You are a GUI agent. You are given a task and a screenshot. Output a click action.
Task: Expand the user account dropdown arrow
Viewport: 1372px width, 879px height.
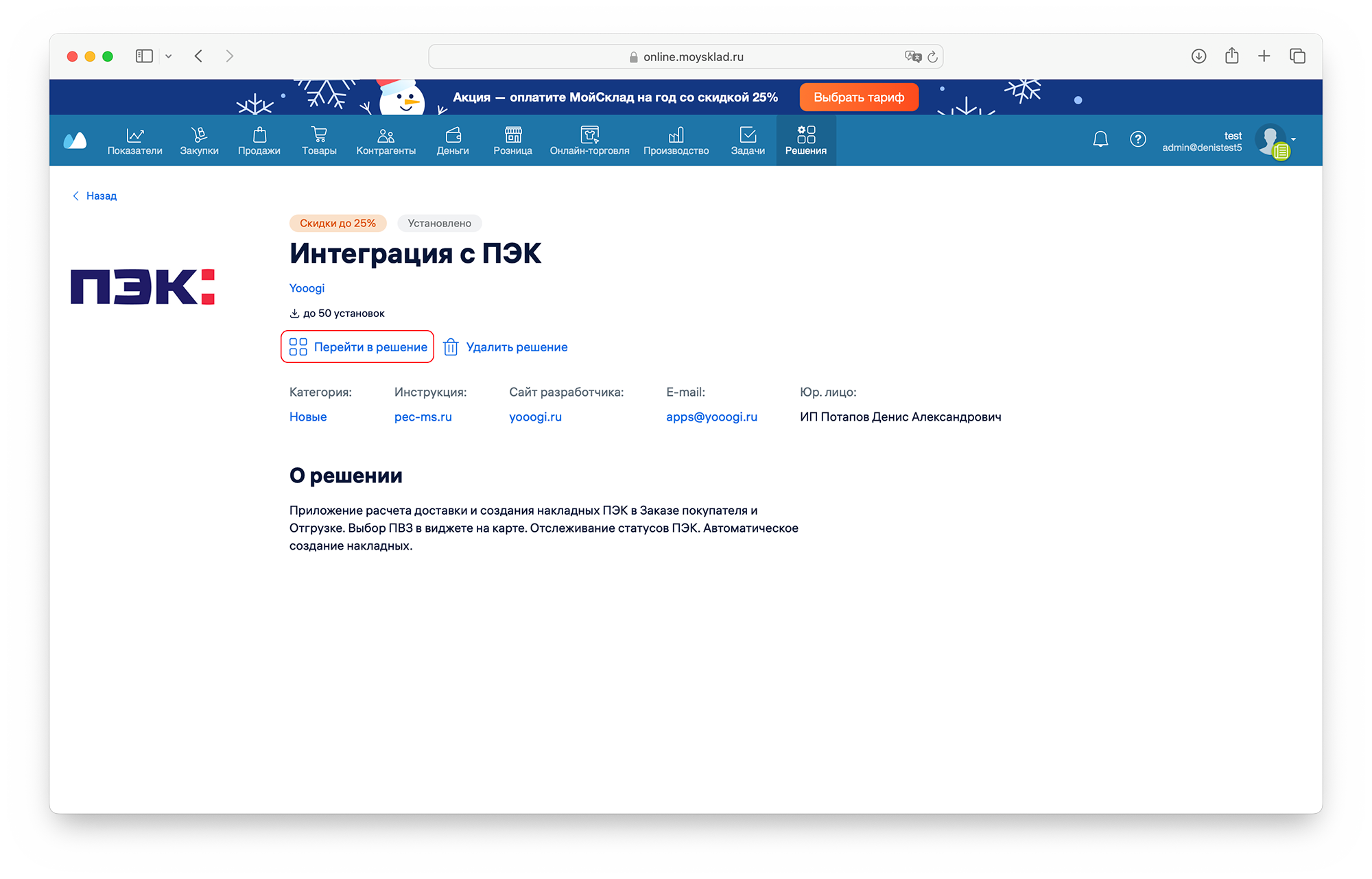[x=1294, y=139]
